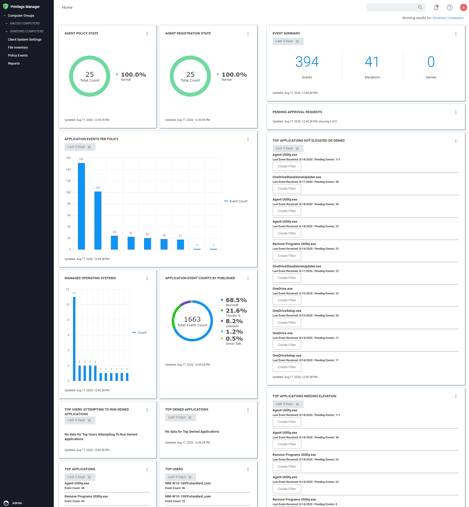The image size is (469, 507).
Task: Open Agent Registration State widget options menu
Action: (x=248, y=34)
